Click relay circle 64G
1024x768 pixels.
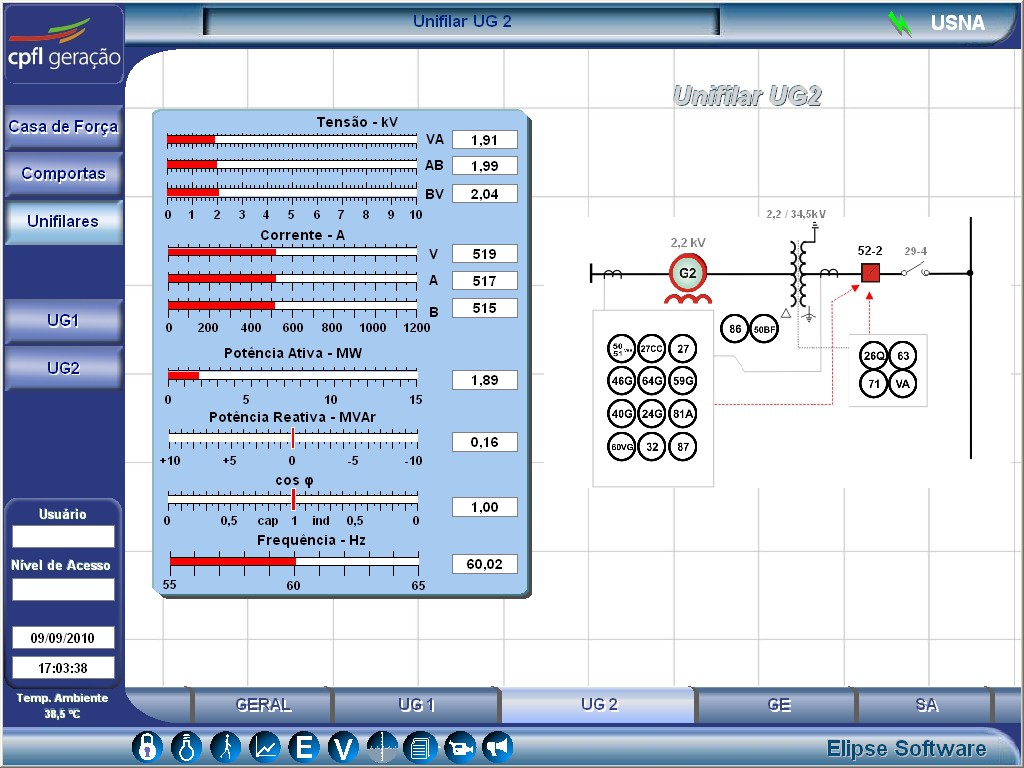click(652, 381)
